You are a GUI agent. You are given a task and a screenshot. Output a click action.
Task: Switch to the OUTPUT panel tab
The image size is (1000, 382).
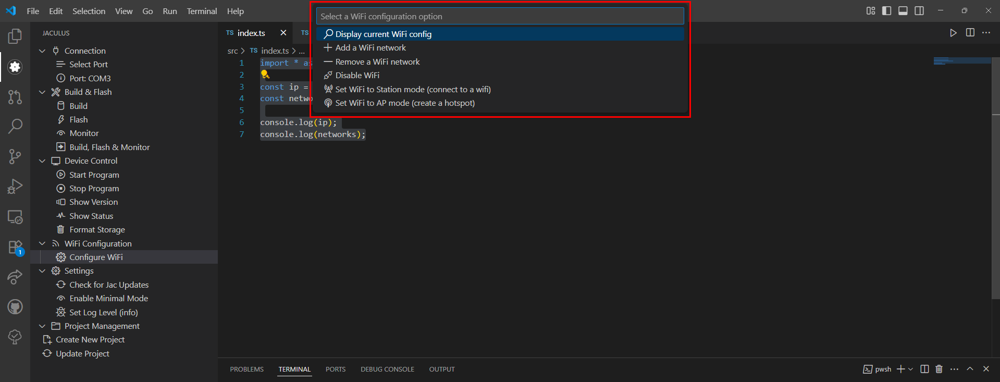pyautogui.click(x=442, y=369)
